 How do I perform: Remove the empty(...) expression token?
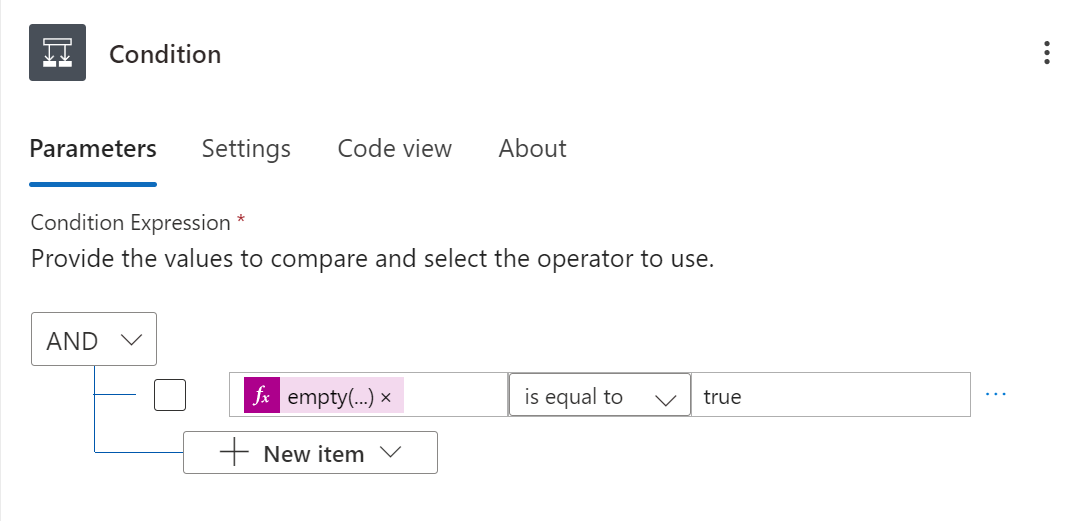pos(386,397)
